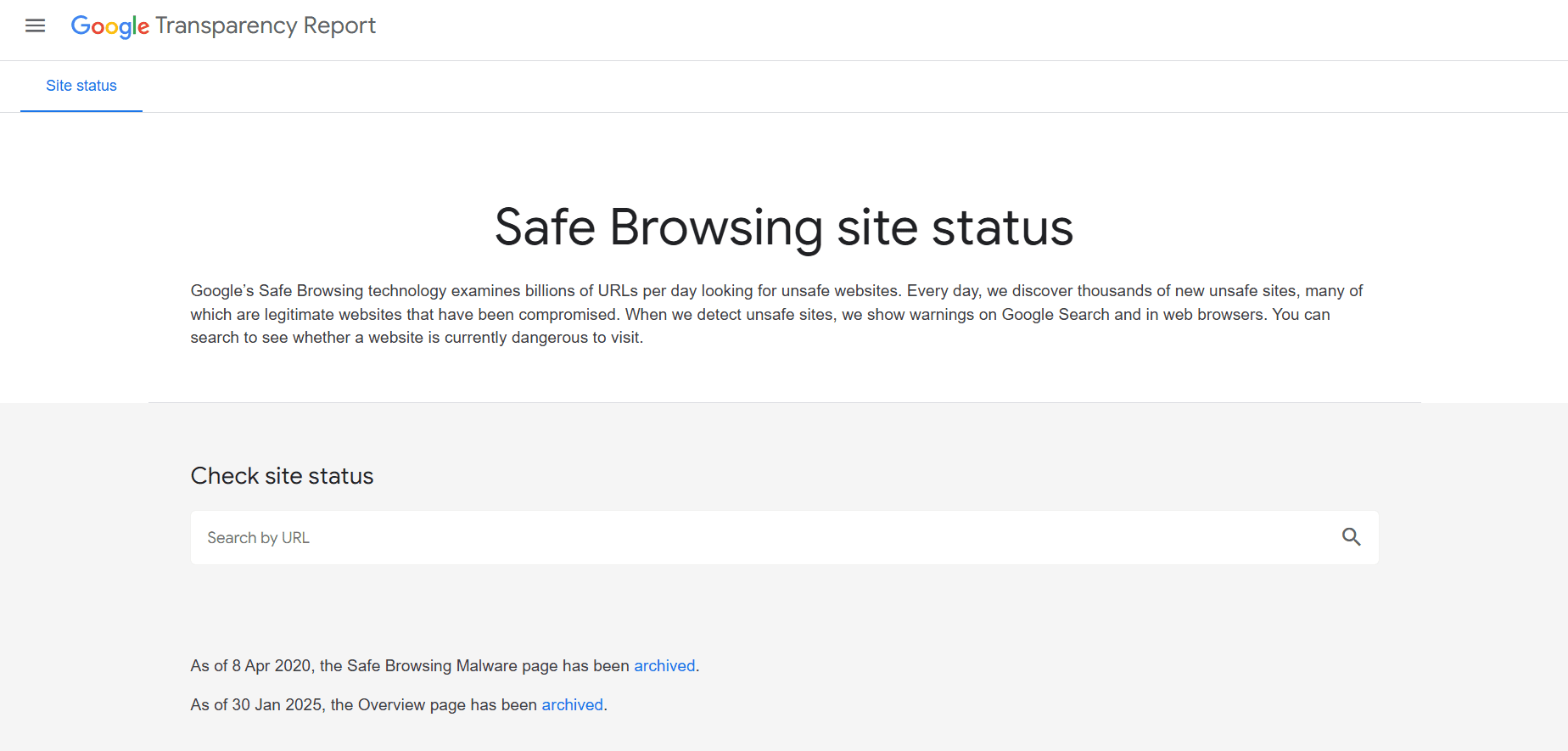Click the Safe Browsing site status title
This screenshot has width=1568, height=751.
[x=782, y=227]
